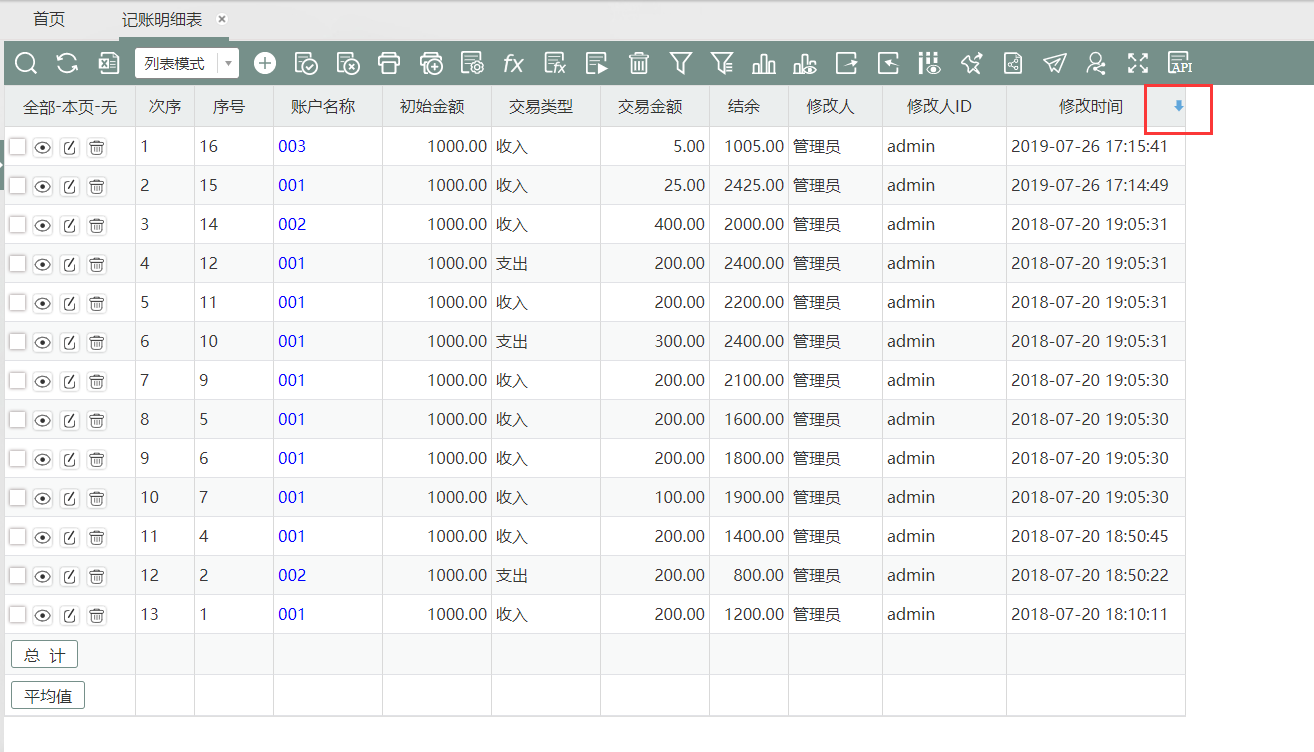
Task: Click the magnifier search icon in toolbar
Action: point(27,64)
